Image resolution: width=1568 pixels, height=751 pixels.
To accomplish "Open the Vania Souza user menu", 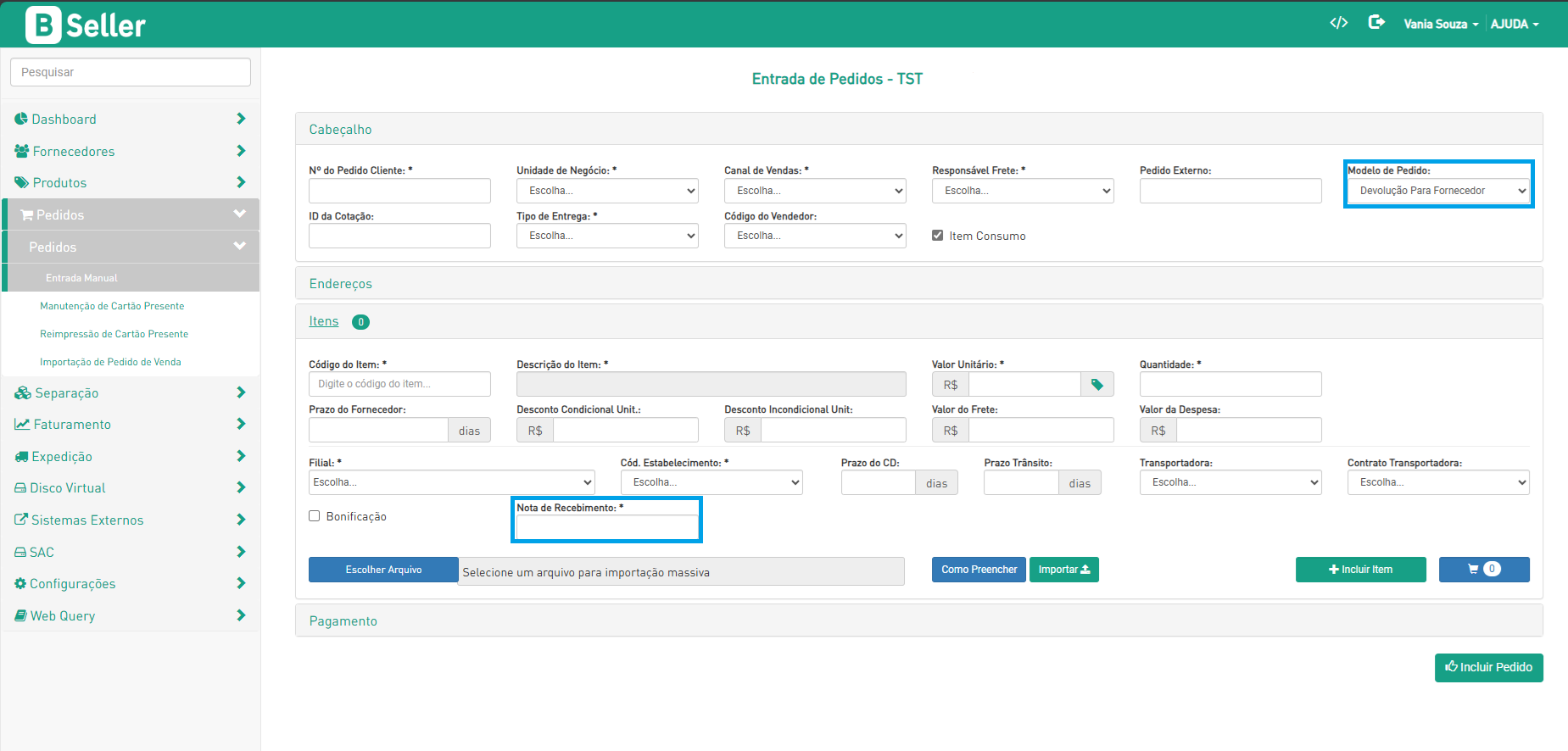I will pos(1440,24).
